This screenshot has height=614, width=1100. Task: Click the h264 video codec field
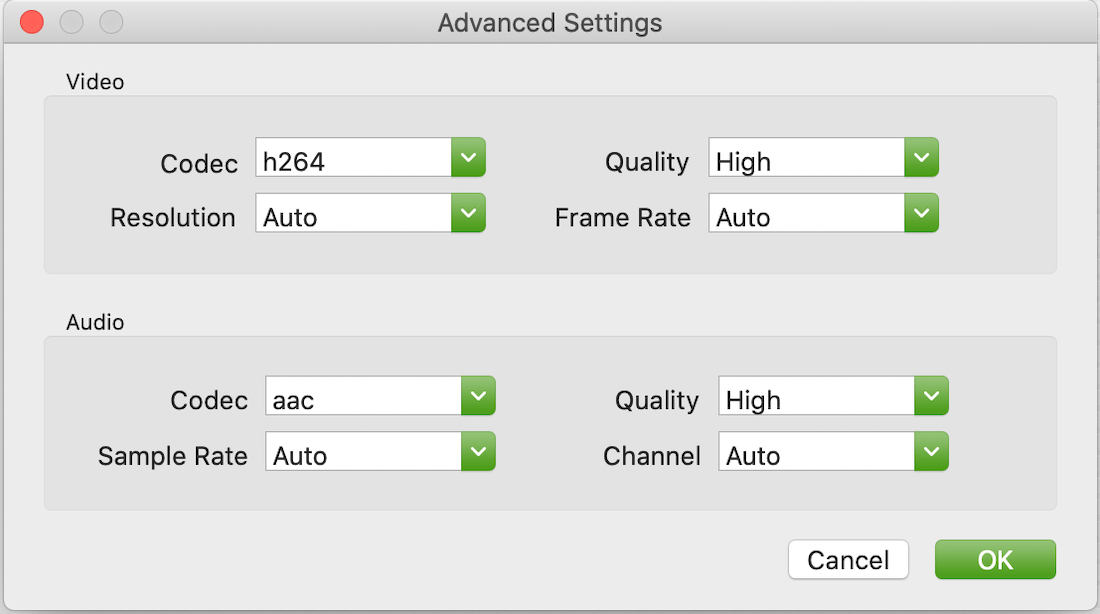(353, 158)
